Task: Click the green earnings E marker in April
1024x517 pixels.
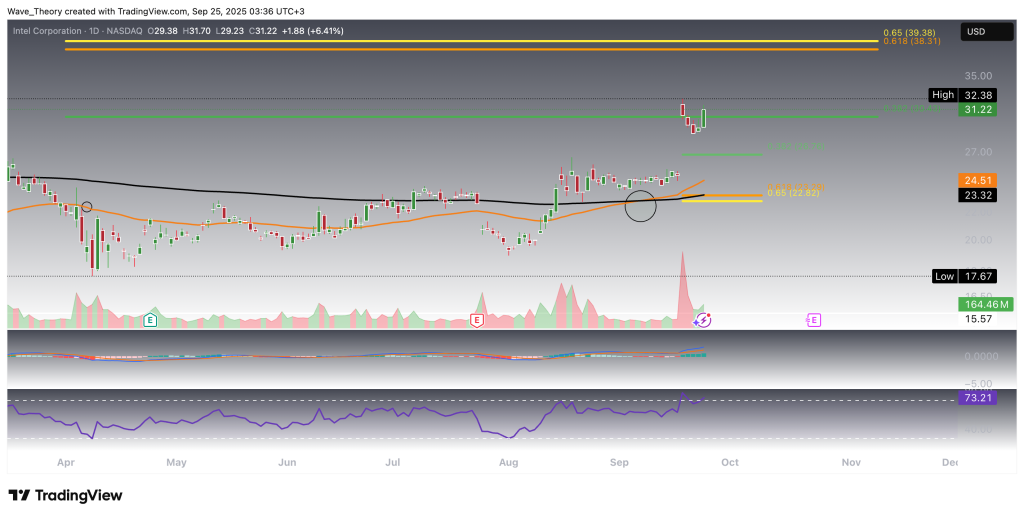Action: tap(150, 320)
